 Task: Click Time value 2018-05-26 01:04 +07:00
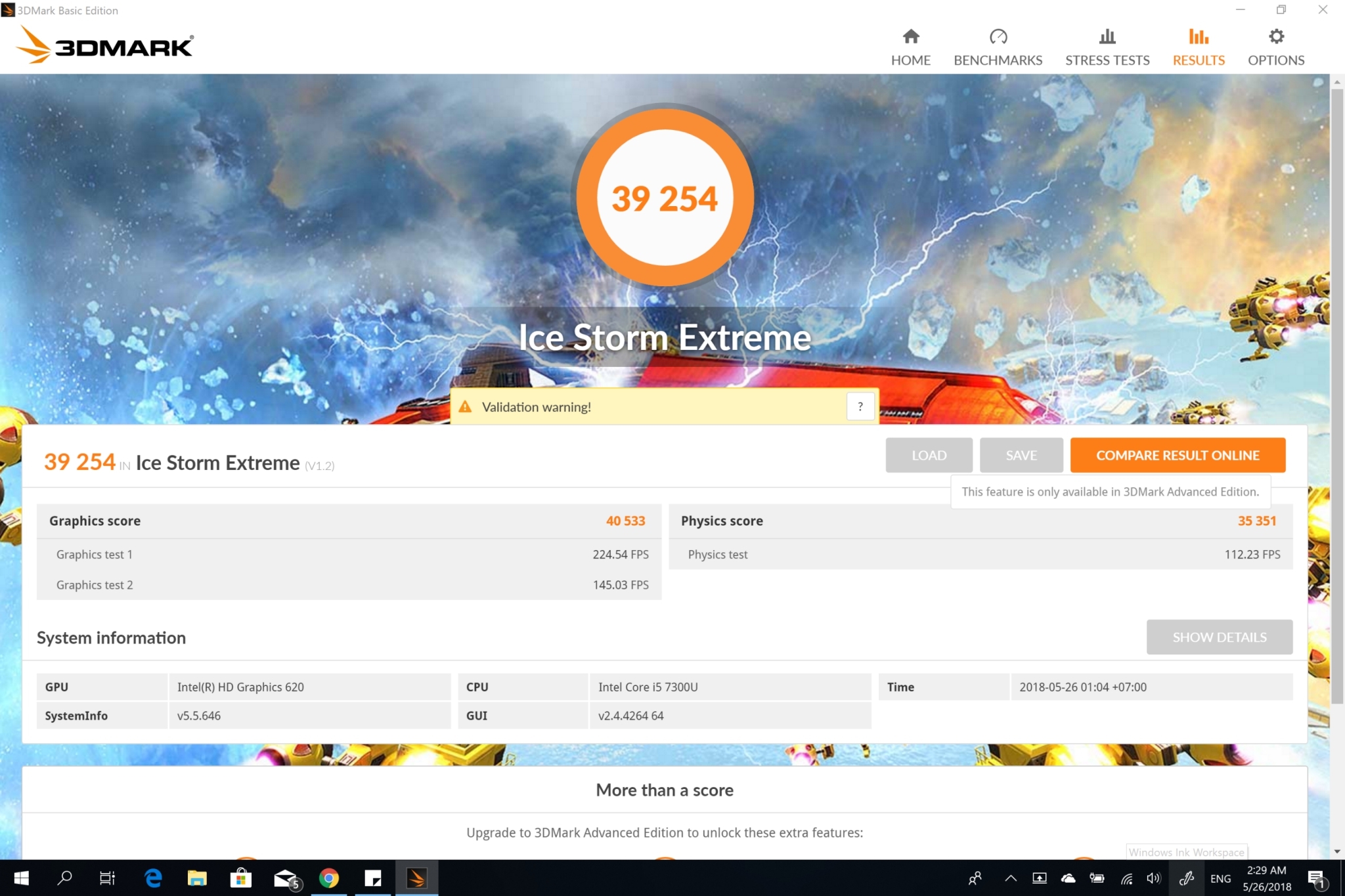coord(1083,687)
